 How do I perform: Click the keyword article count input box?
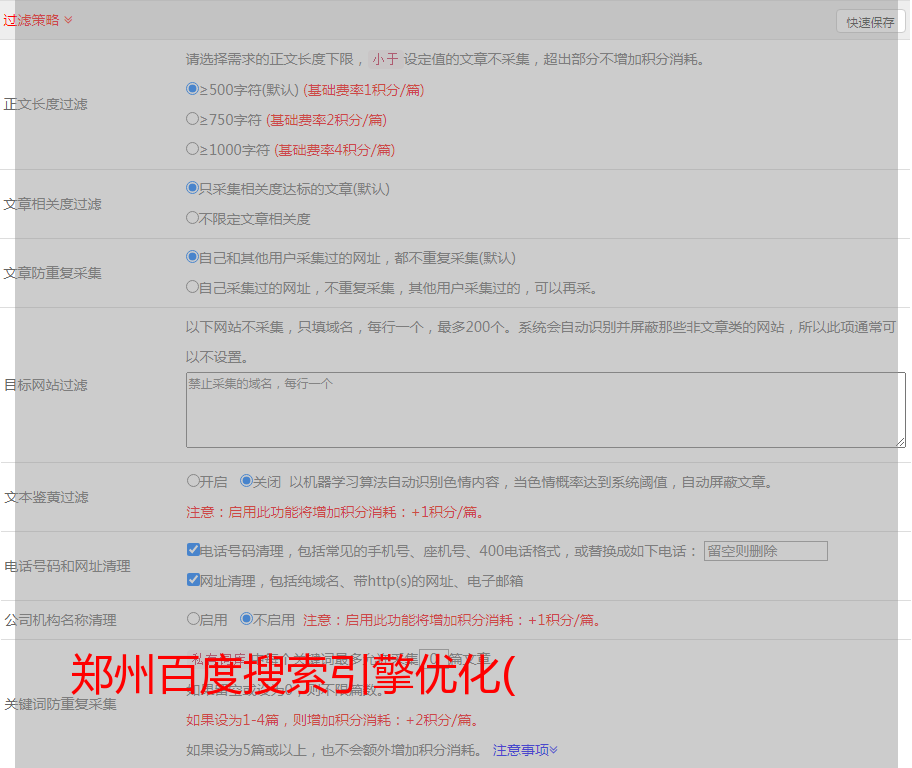(434, 659)
